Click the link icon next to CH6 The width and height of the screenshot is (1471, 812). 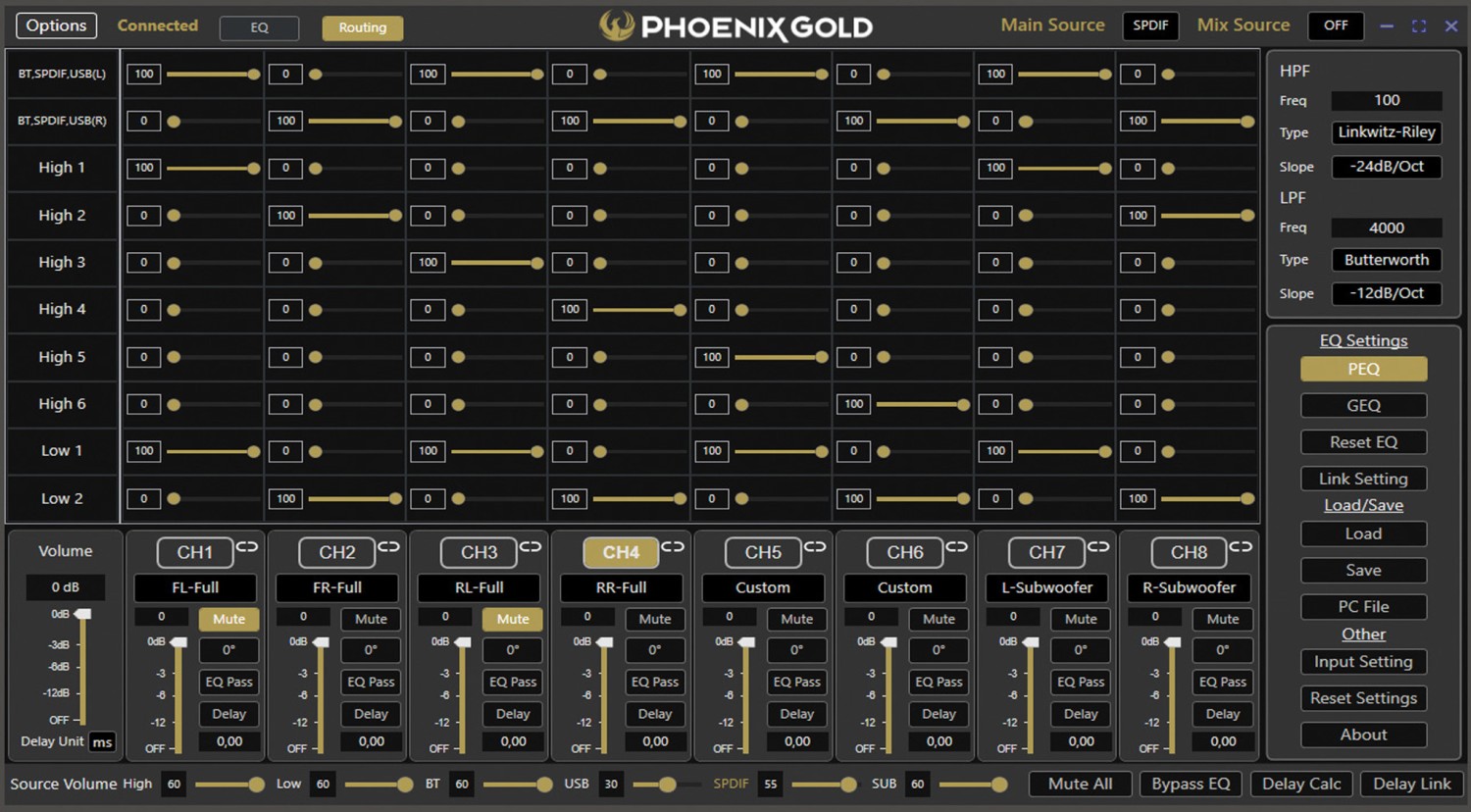[x=956, y=546]
